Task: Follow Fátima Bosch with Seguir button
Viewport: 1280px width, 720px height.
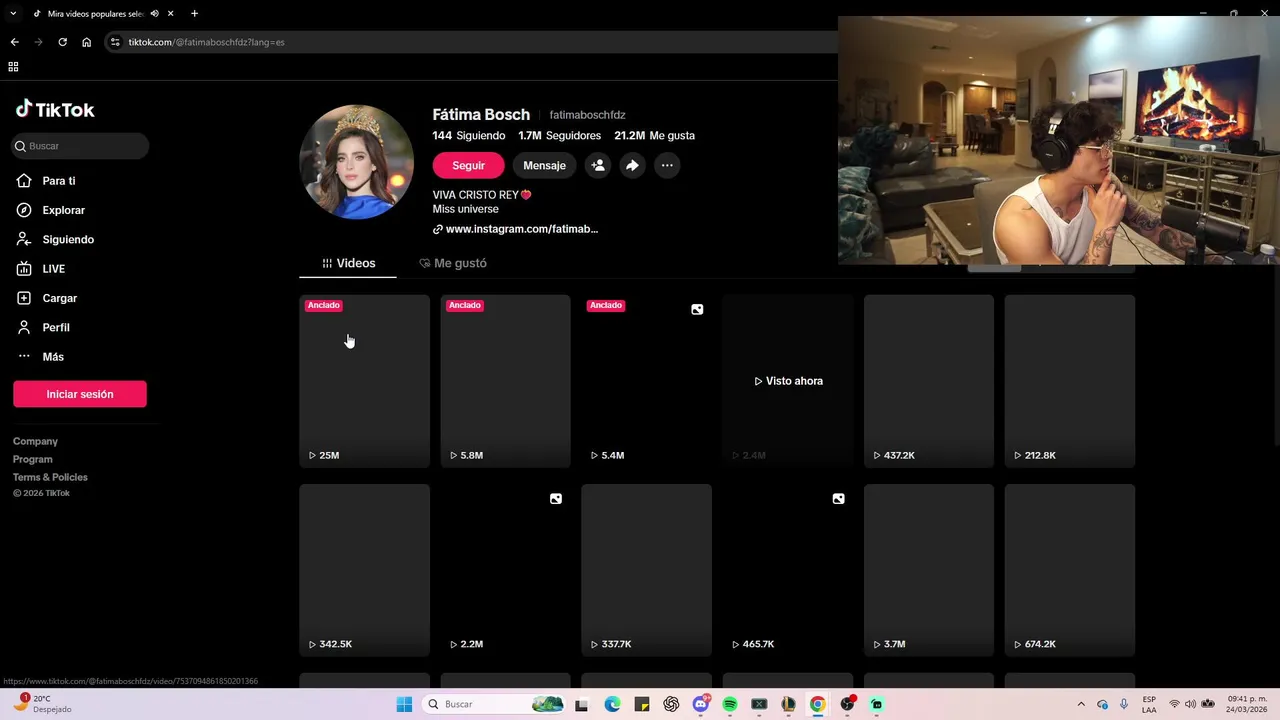Action: click(x=468, y=166)
